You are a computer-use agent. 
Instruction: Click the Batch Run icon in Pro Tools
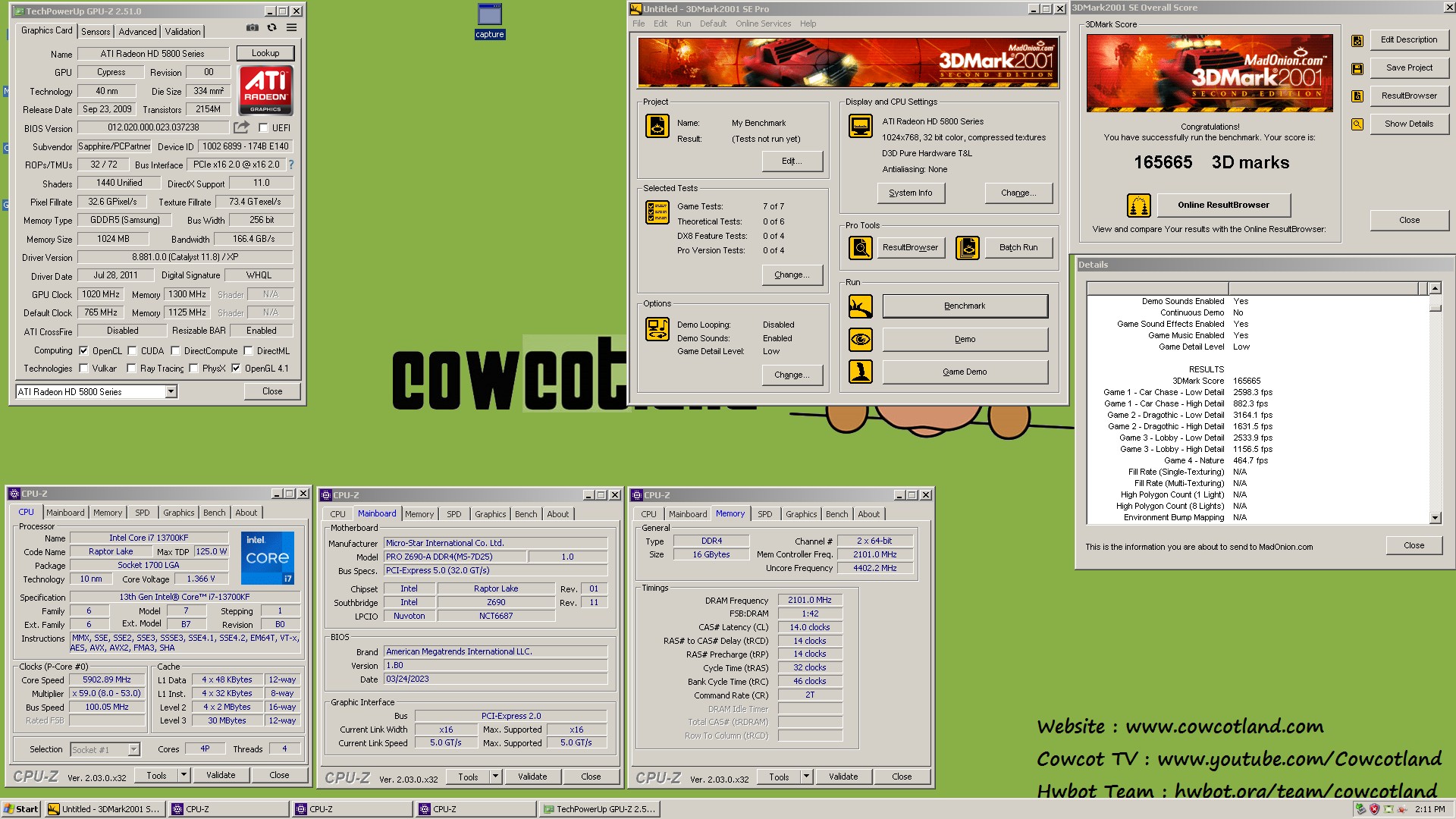point(968,248)
